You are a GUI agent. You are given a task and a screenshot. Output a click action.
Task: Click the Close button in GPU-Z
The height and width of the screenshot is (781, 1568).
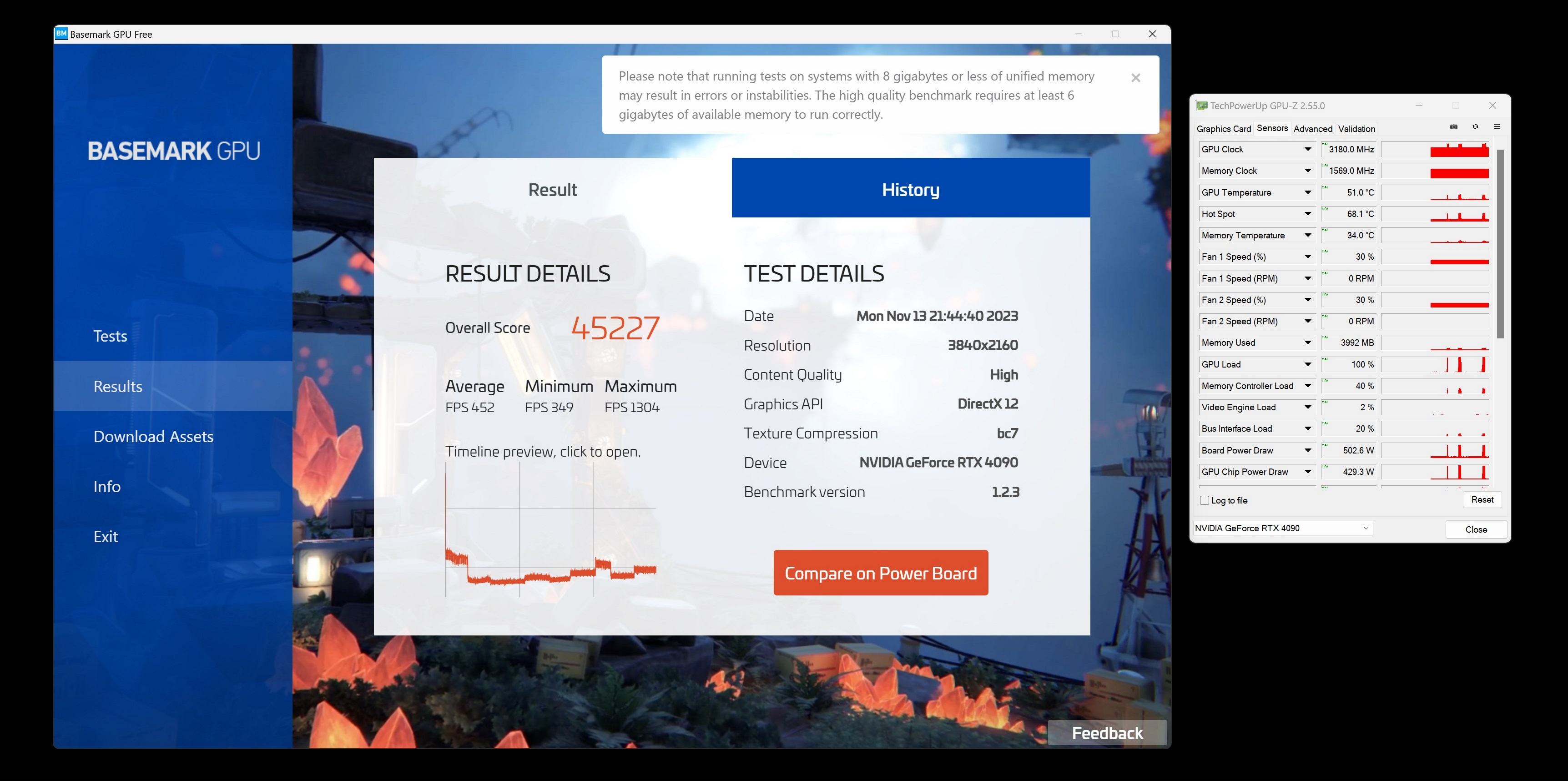click(1476, 529)
